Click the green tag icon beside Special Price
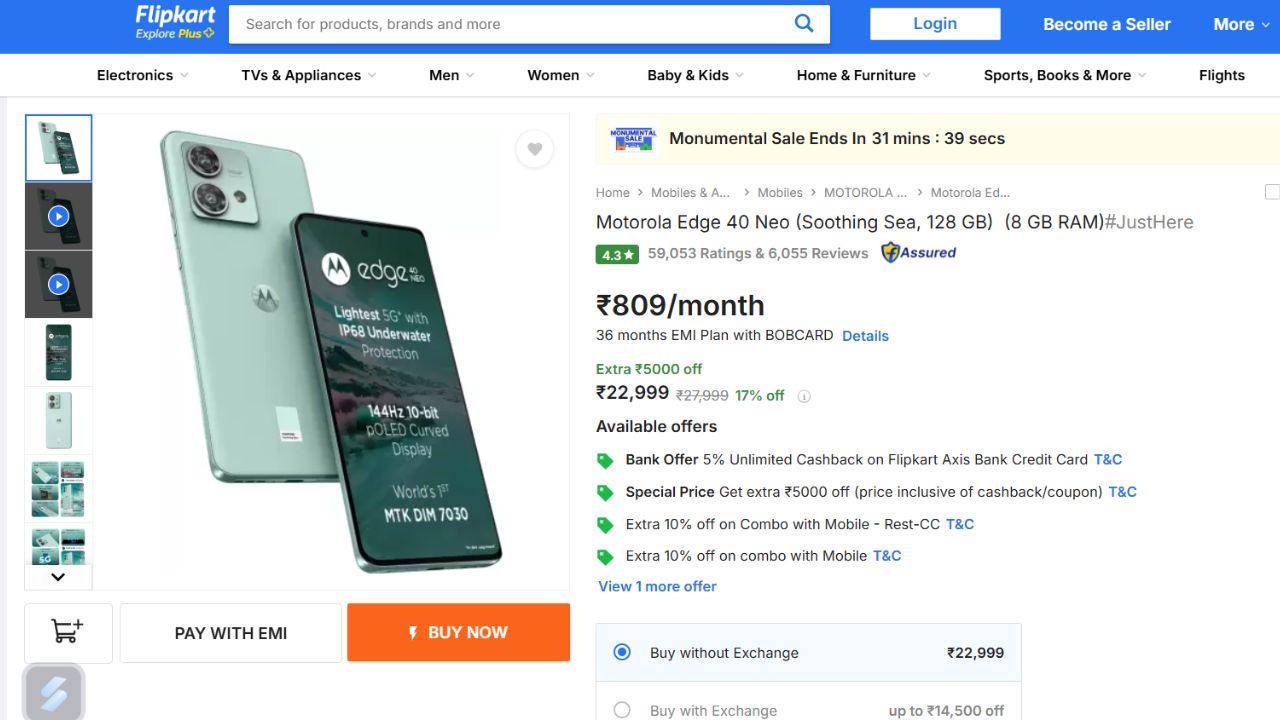This screenshot has width=1280, height=720. (x=605, y=493)
